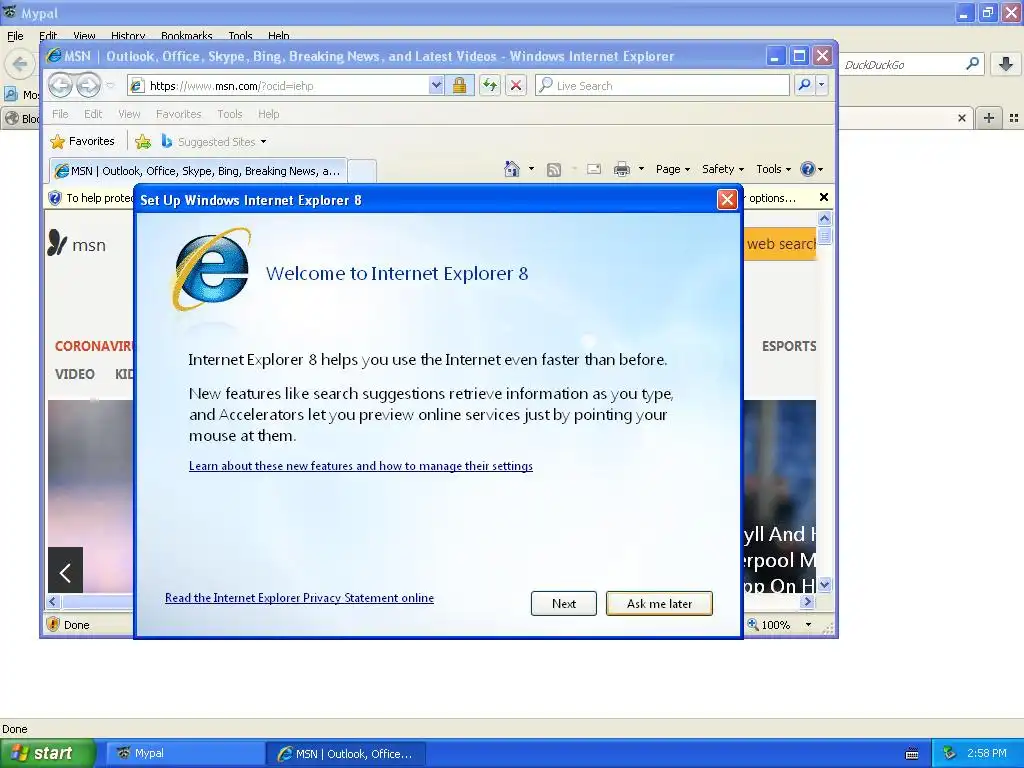The image size is (1024, 768).
Task: Open the Safety dropdown menu
Action: 723,169
